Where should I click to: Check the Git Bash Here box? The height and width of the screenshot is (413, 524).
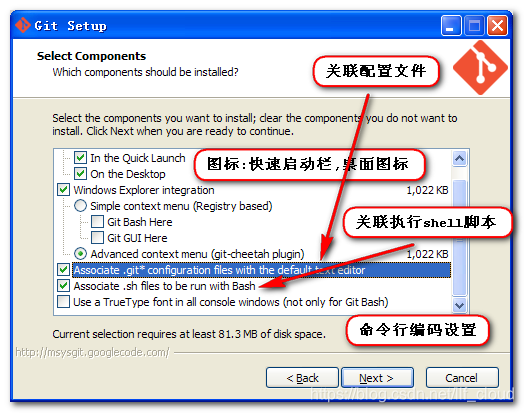point(97,222)
